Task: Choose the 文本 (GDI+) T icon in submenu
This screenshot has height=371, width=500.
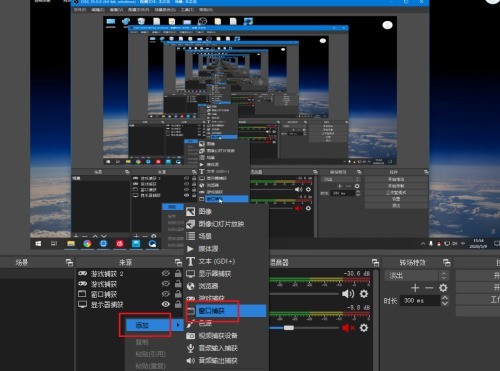Action: (x=190, y=261)
